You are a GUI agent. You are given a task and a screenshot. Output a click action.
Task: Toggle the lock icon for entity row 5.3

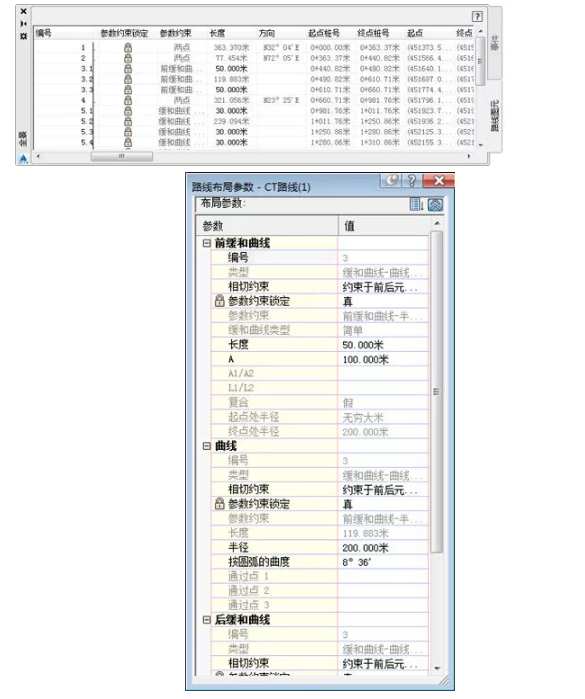pos(128,132)
